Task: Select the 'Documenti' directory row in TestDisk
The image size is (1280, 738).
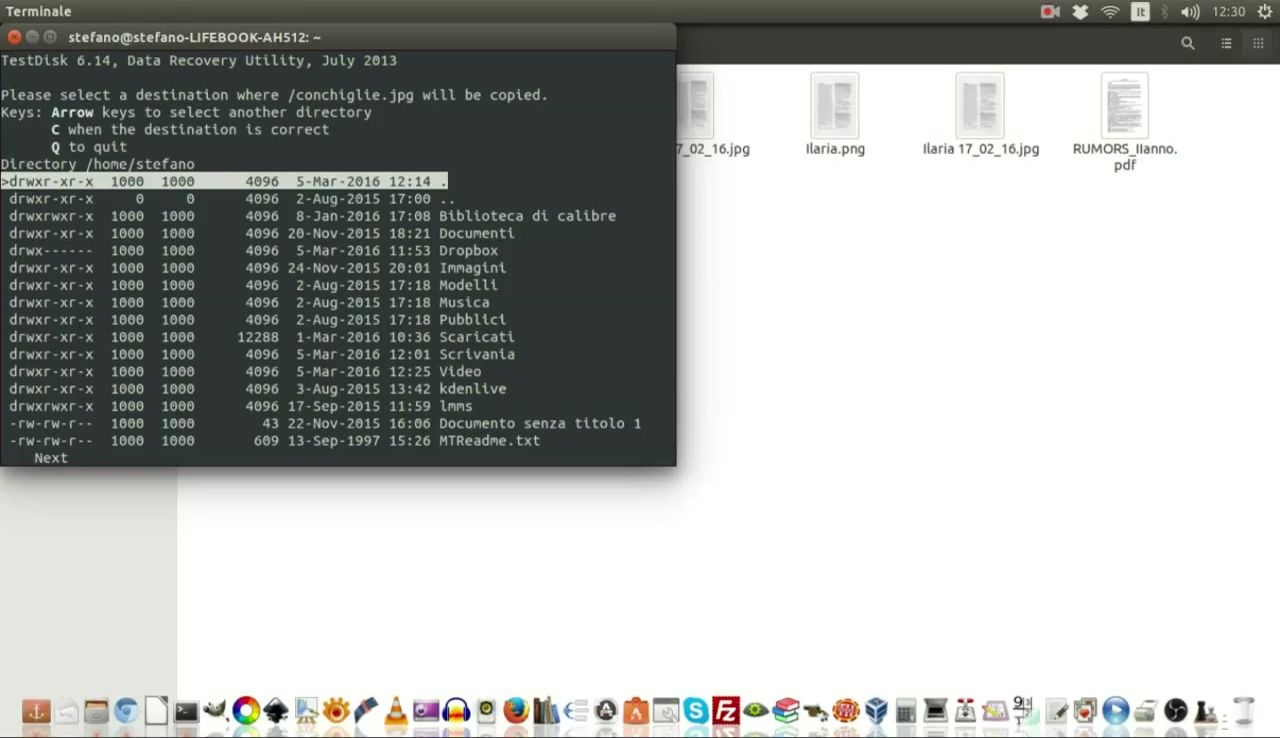Action: coord(262,233)
